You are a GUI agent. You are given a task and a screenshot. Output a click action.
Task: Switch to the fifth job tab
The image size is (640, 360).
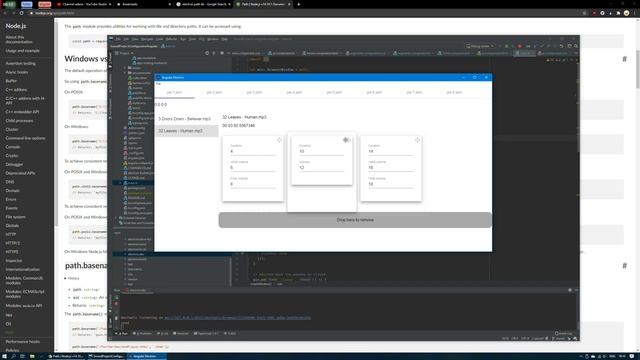(x=334, y=92)
